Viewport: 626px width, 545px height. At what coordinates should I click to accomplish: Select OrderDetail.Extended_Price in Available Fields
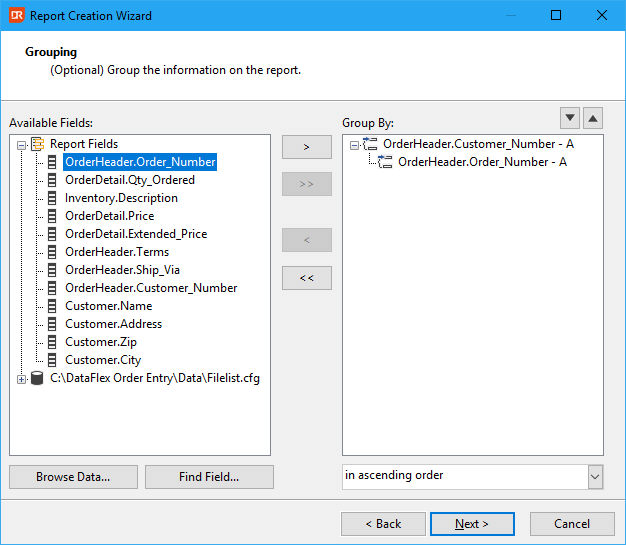[136, 234]
